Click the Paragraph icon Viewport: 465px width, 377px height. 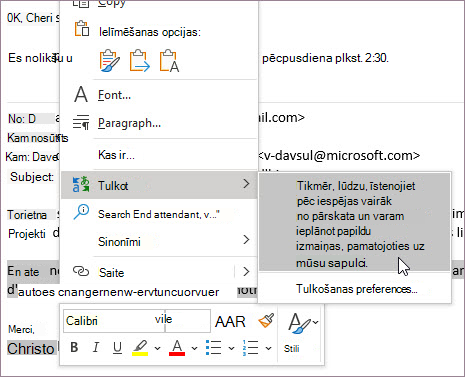[81, 122]
